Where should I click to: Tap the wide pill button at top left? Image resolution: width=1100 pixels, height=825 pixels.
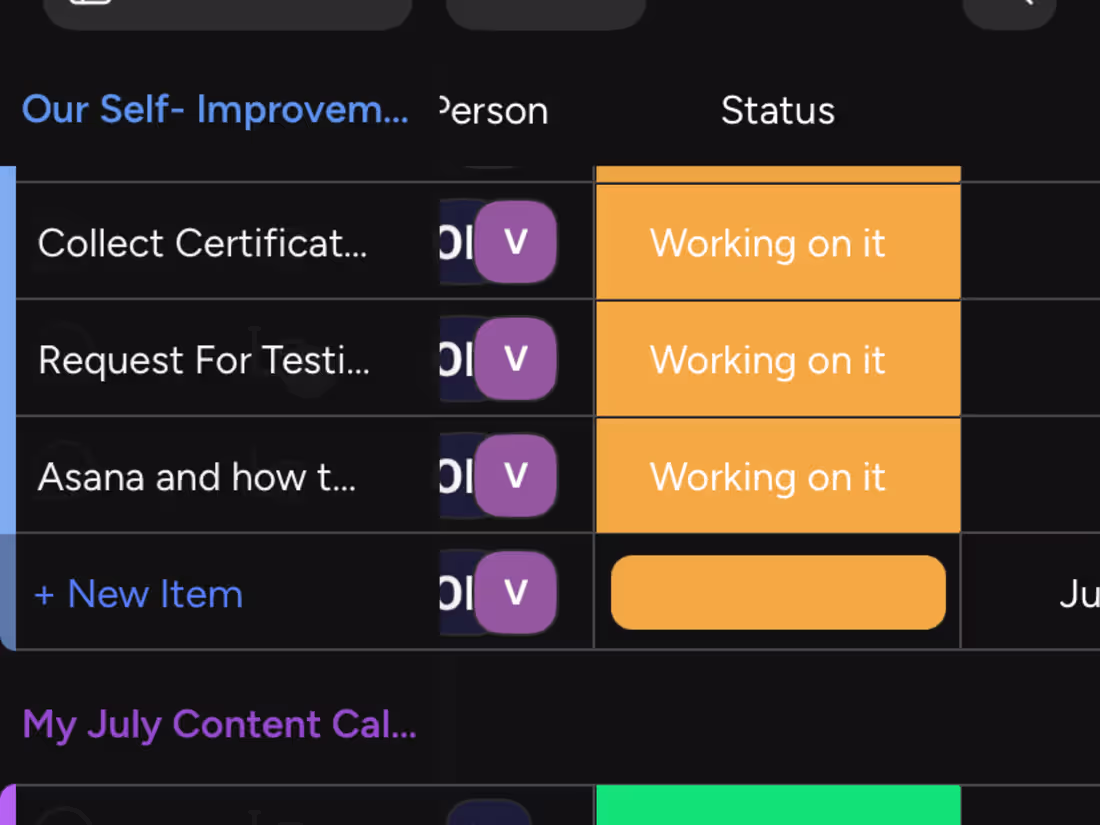pyautogui.click(x=228, y=12)
